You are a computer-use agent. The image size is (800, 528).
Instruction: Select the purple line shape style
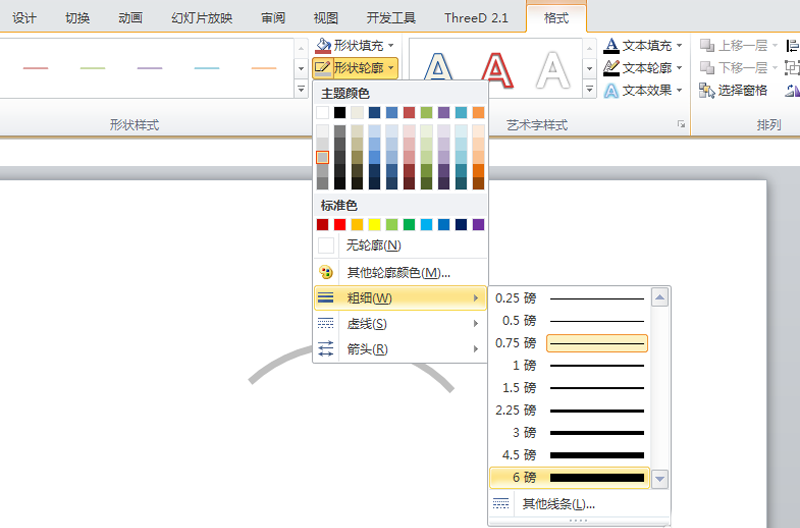coord(150,68)
